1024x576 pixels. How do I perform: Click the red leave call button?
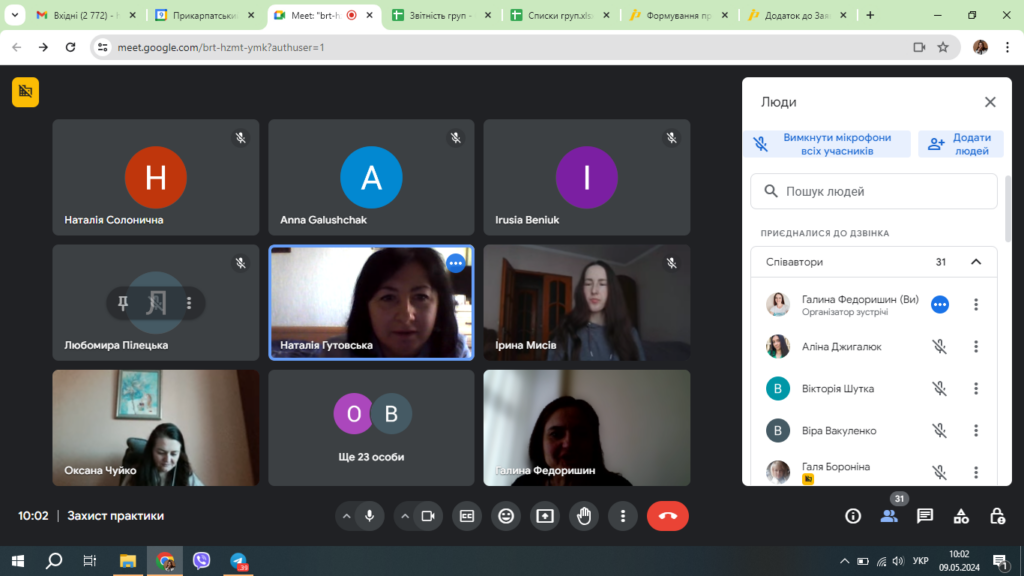(x=667, y=516)
